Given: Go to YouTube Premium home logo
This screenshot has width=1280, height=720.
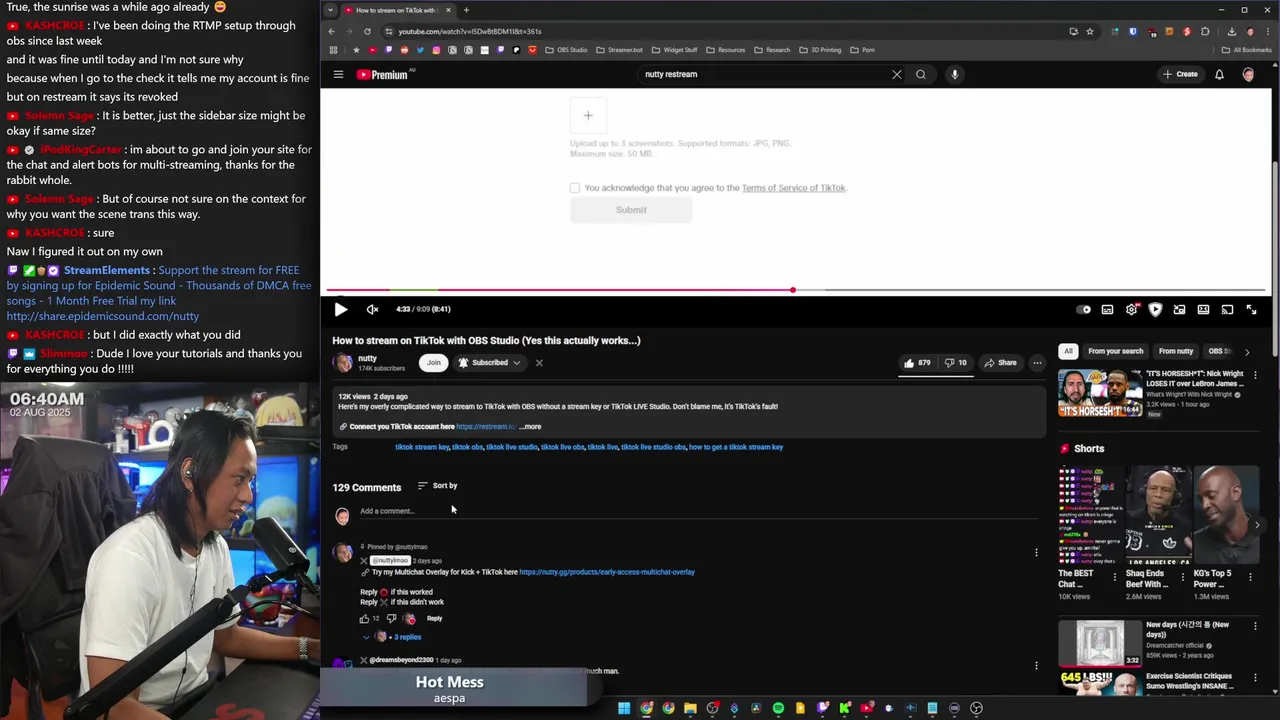Looking at the screenshot, I should point(382,74).
